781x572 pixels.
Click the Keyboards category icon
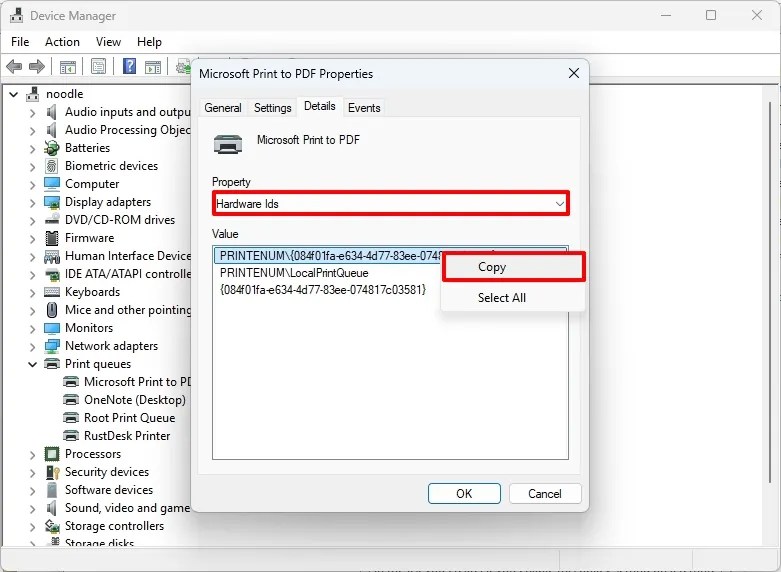coord(52,292)
